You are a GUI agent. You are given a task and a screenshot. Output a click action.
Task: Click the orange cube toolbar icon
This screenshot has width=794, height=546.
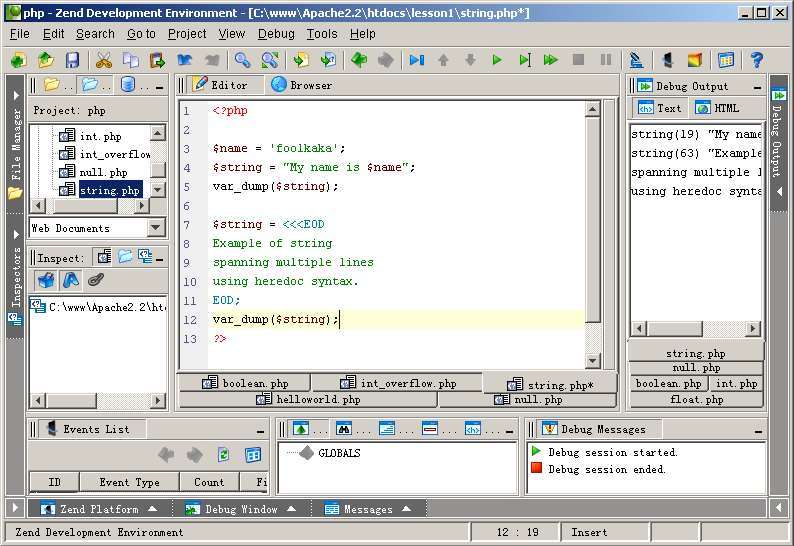(695, 60)
